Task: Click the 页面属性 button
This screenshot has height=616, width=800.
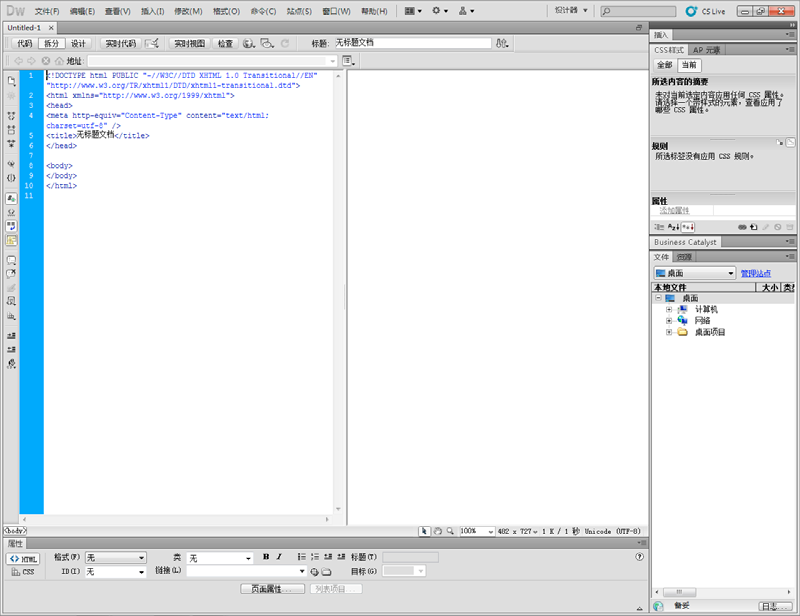Action: pyautogui.click(x=272, y=589)
